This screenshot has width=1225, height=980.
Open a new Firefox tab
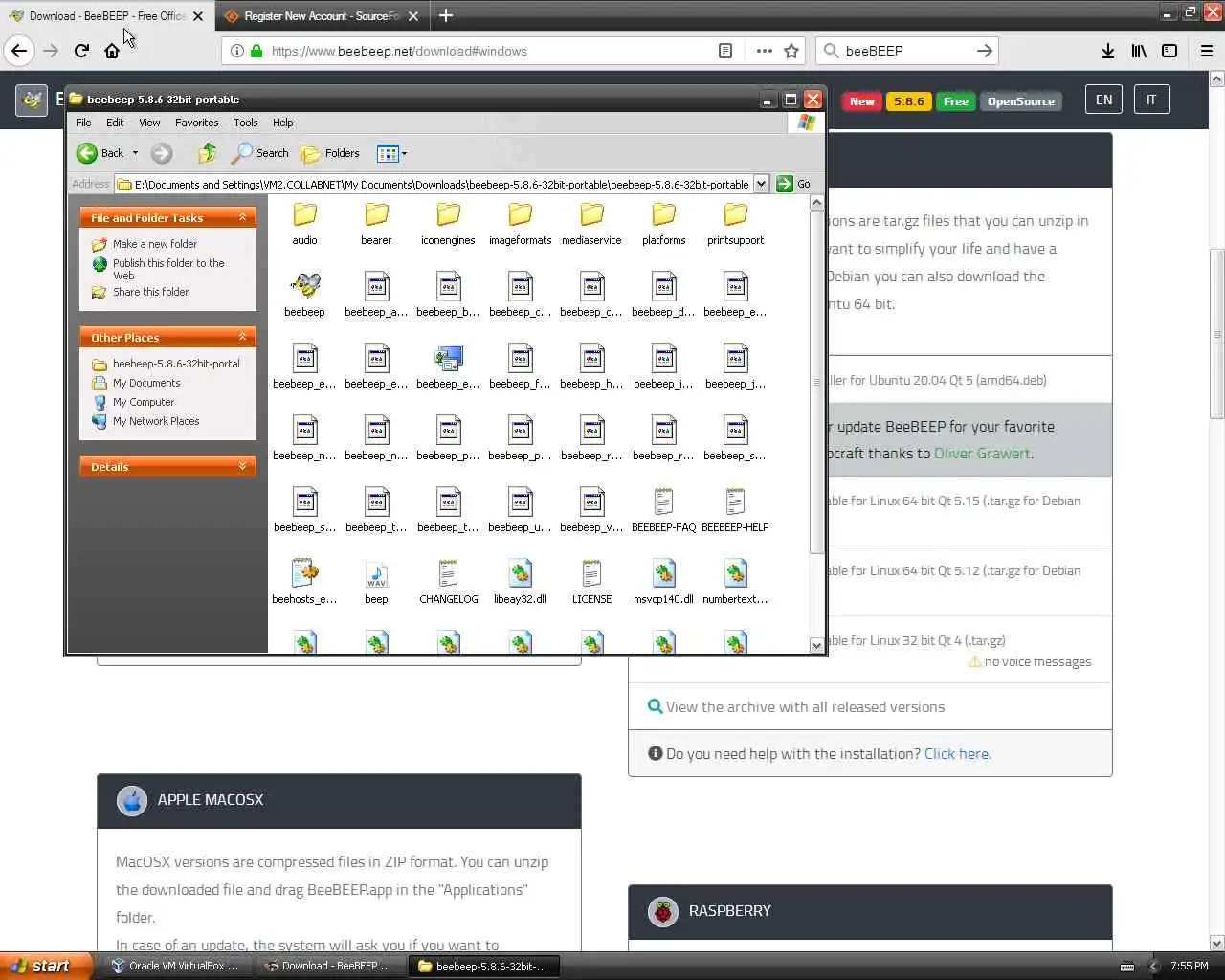click(445, 15)
